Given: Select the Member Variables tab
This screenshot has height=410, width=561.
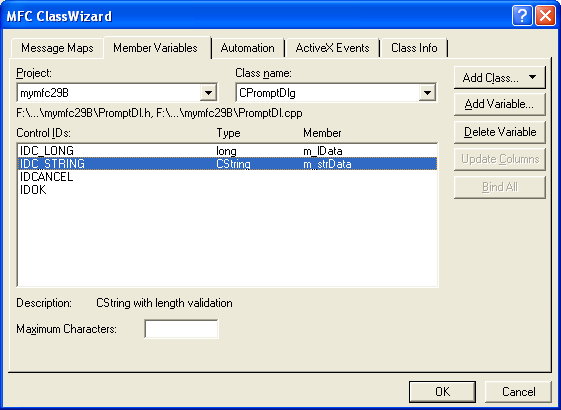Looking at the screenshot, I should click(155, 48).
